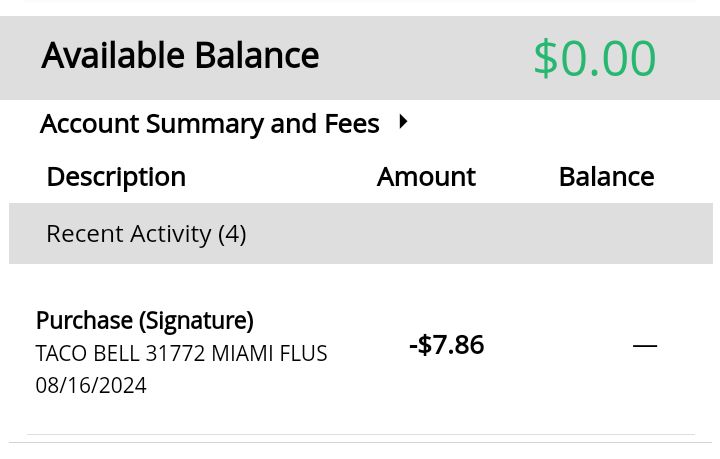Click the TACO BELL merchant name

pos(87,354)
